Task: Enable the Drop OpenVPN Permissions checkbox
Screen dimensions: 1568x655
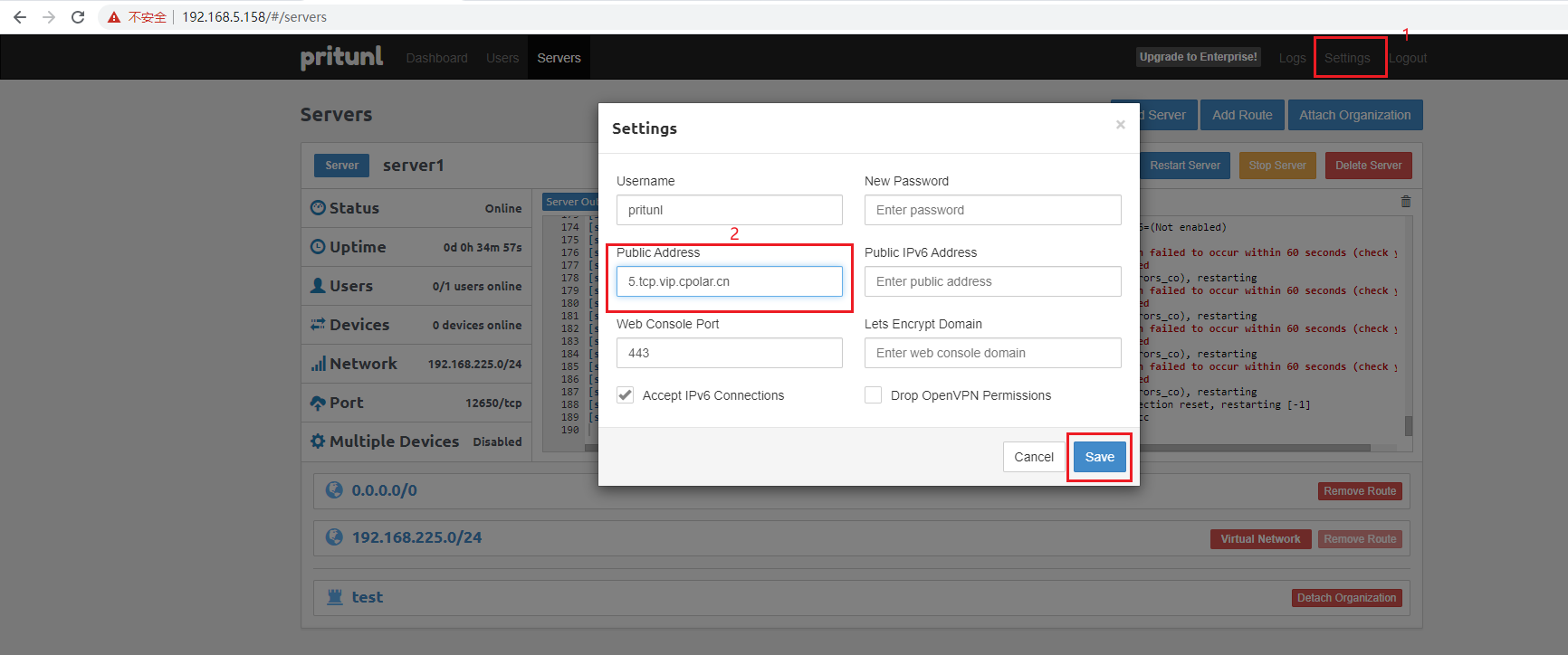Action: [874, 395]
